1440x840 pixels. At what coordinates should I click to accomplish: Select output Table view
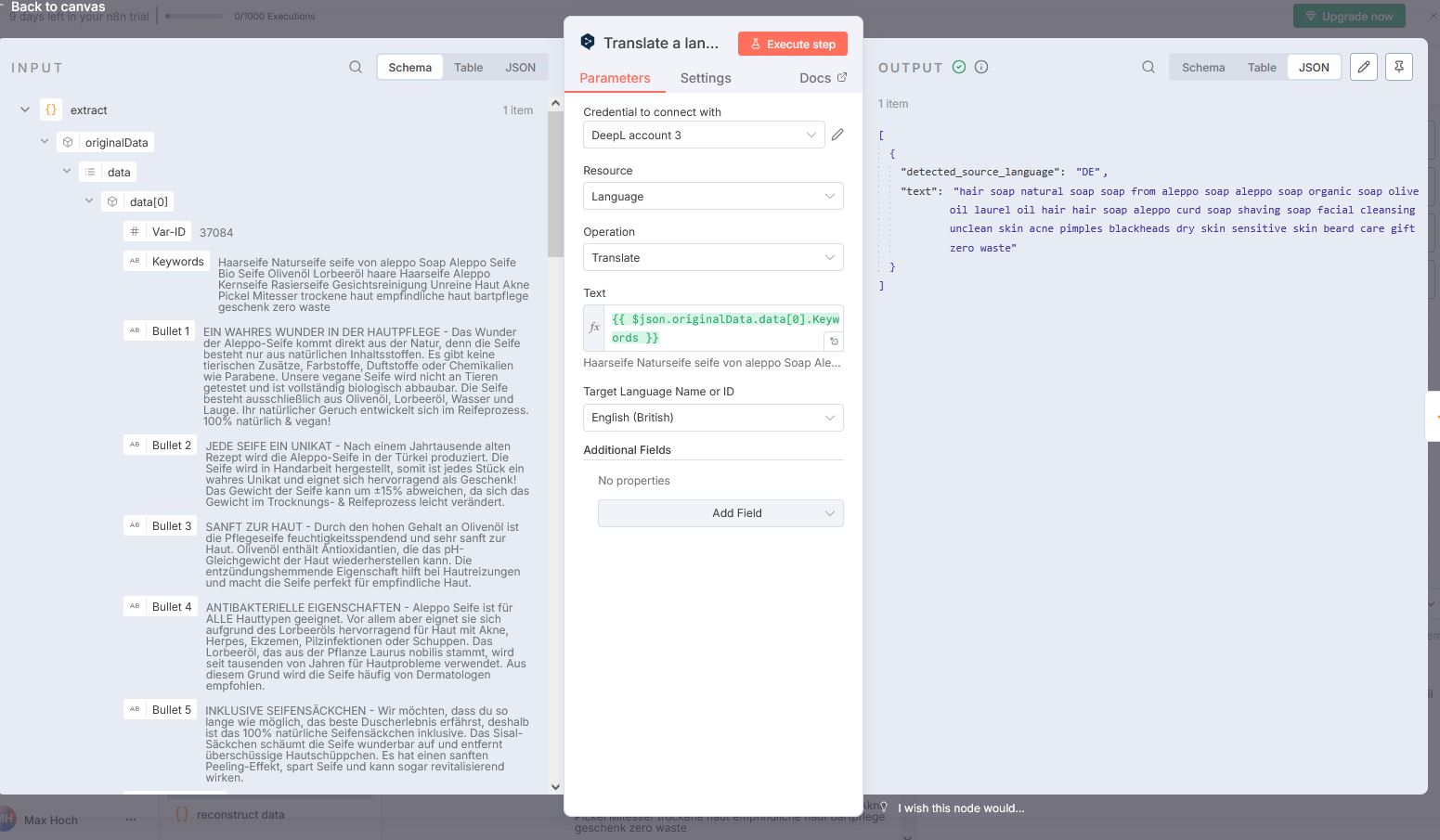point(1262,67)
